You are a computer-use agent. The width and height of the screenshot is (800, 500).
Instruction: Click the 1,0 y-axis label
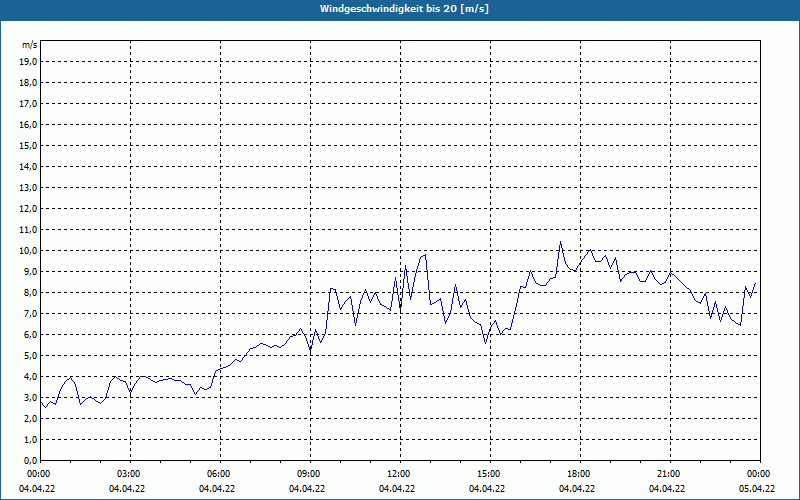[31, 439]
